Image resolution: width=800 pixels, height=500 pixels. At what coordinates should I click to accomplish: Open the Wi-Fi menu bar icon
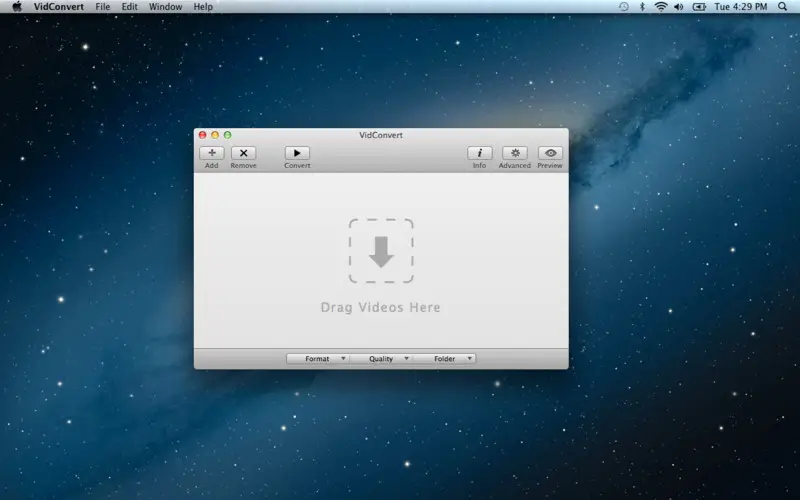coord(661,7)
